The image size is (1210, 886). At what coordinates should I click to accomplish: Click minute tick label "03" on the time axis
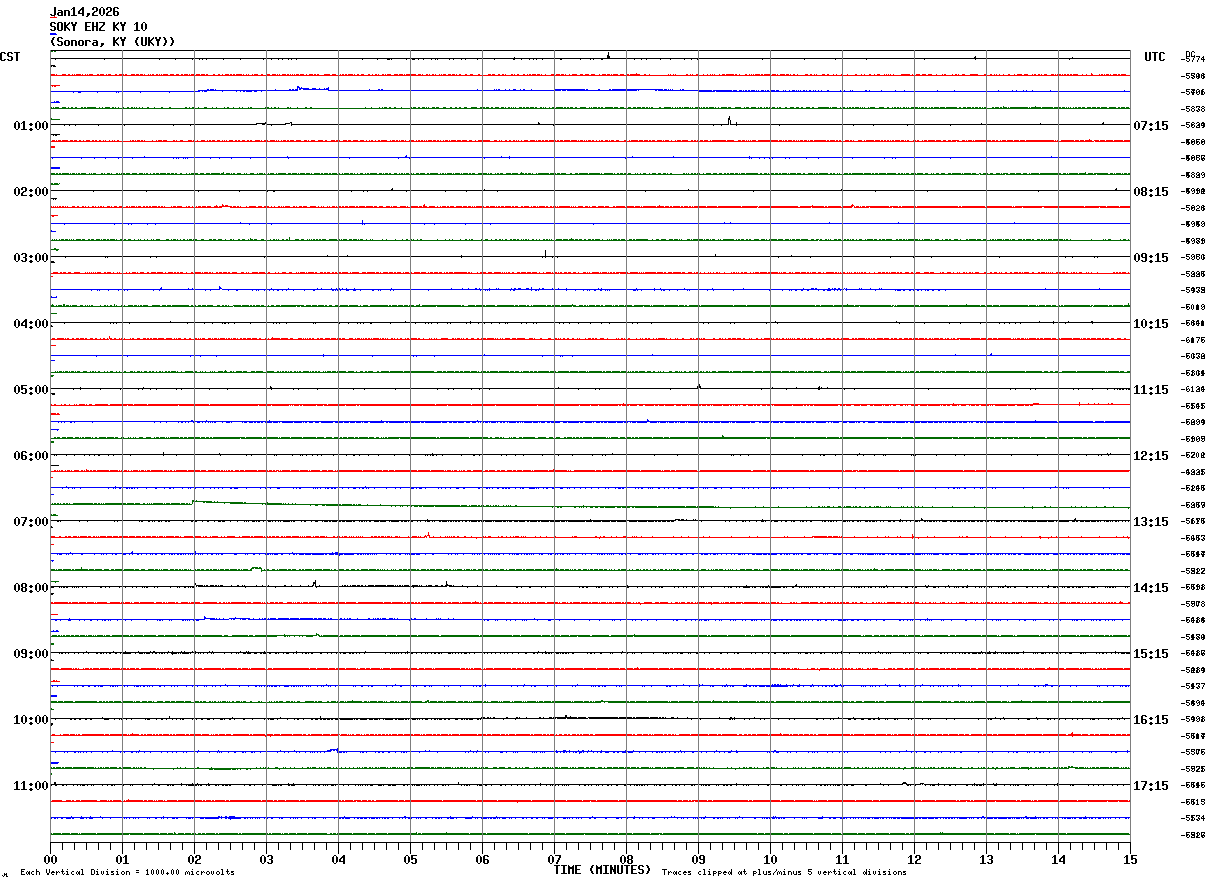[266, 859]
